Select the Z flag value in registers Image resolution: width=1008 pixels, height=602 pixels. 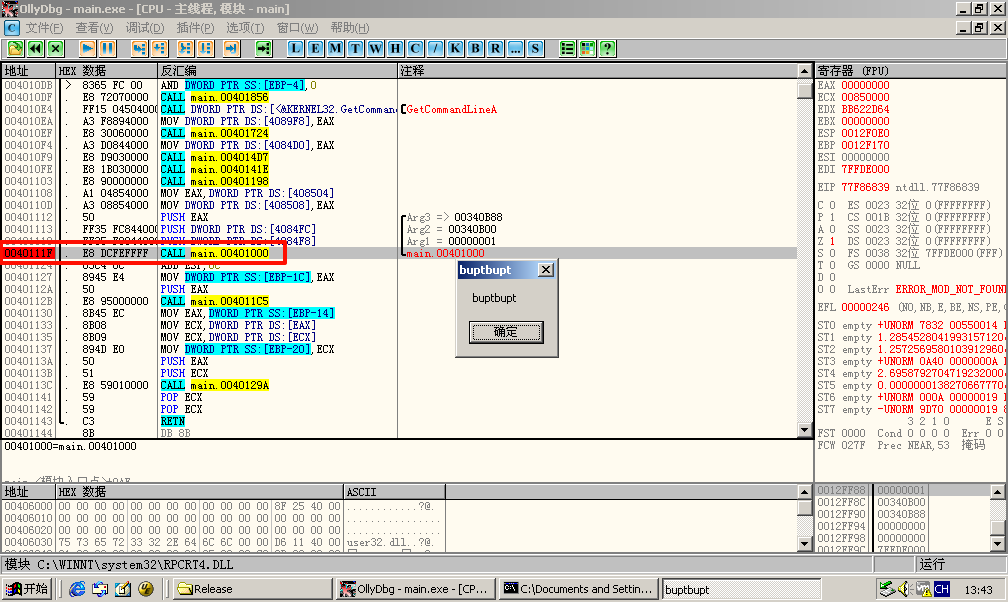(833, 241)
